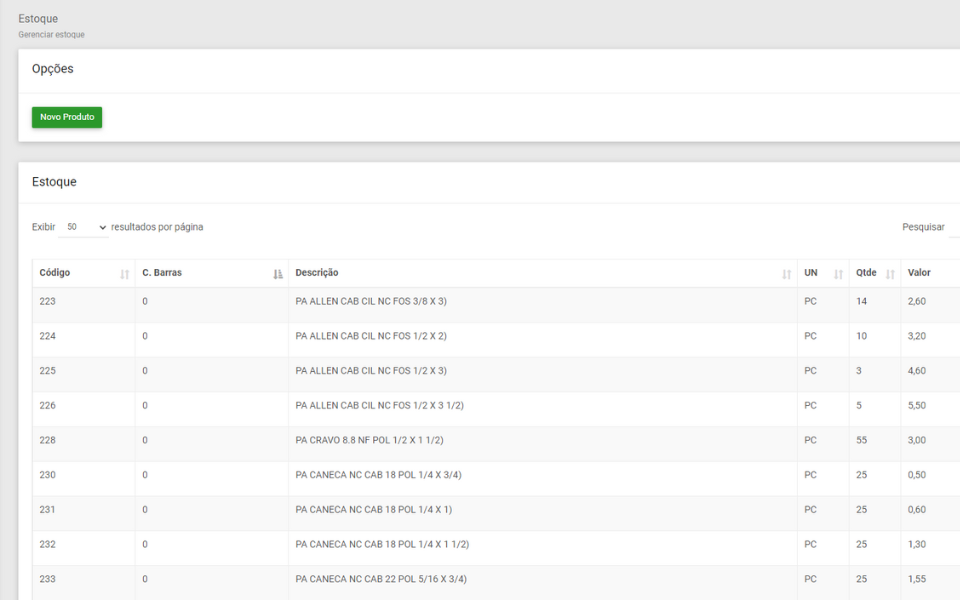
Task: Click the PA CRAVO 8.8 NF POL row
Action: (496, 440)
